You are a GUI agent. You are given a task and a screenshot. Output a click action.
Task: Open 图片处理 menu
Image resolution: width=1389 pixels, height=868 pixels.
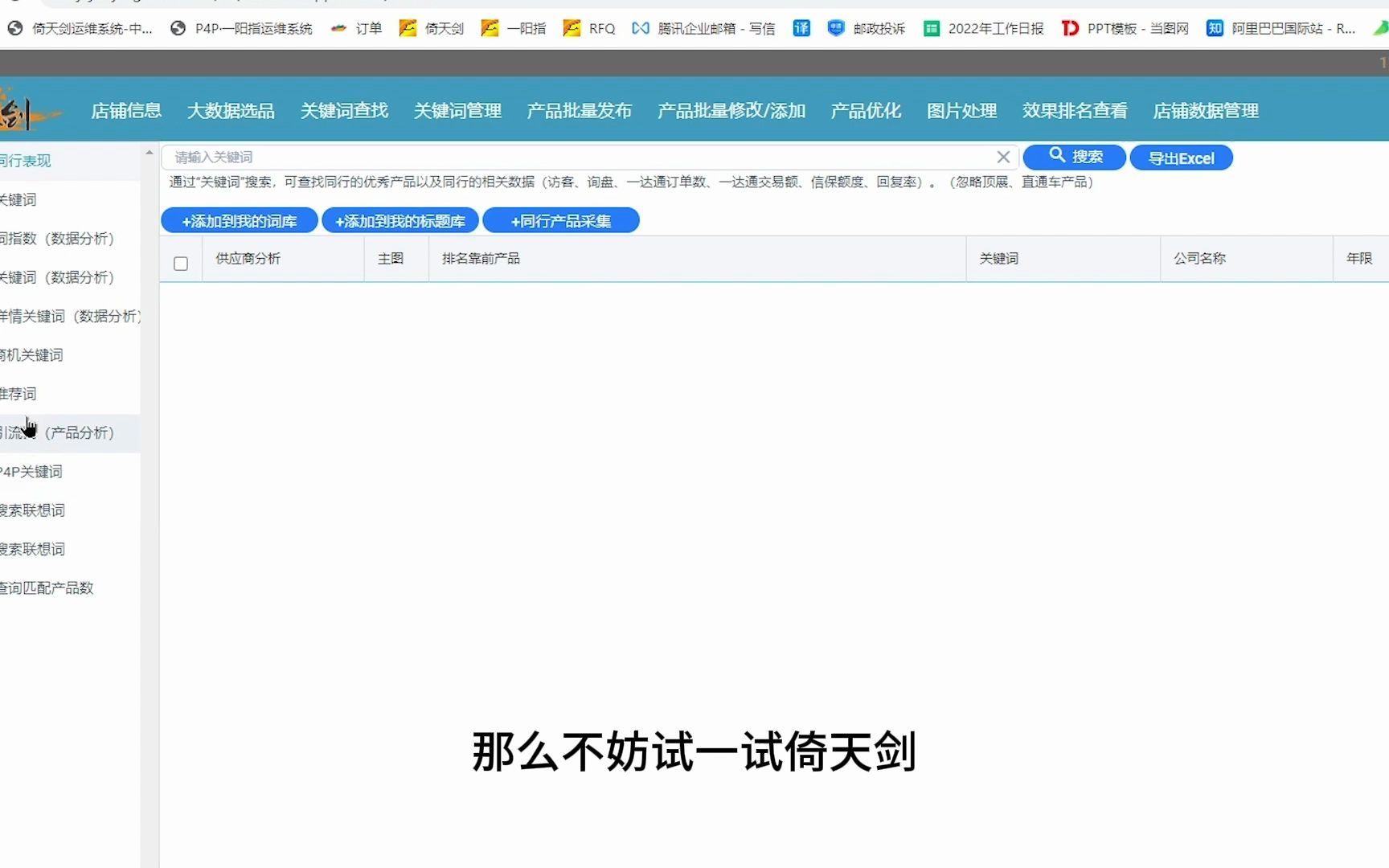tap(961, 111)
